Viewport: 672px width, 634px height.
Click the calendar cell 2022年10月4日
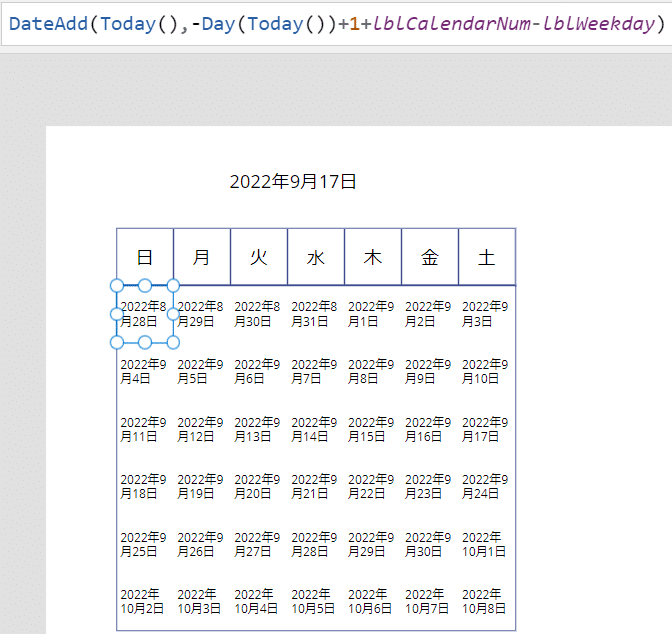[x=259, y=601]
